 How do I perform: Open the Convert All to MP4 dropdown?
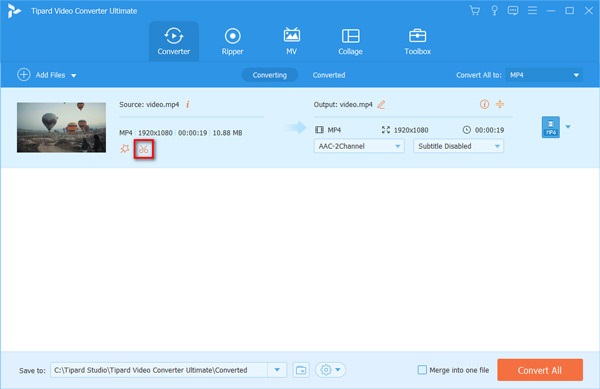click(x=544, y=75)
